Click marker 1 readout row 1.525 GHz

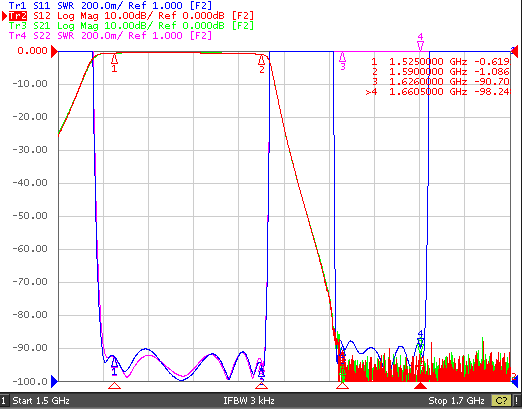[x=440, y=62]
